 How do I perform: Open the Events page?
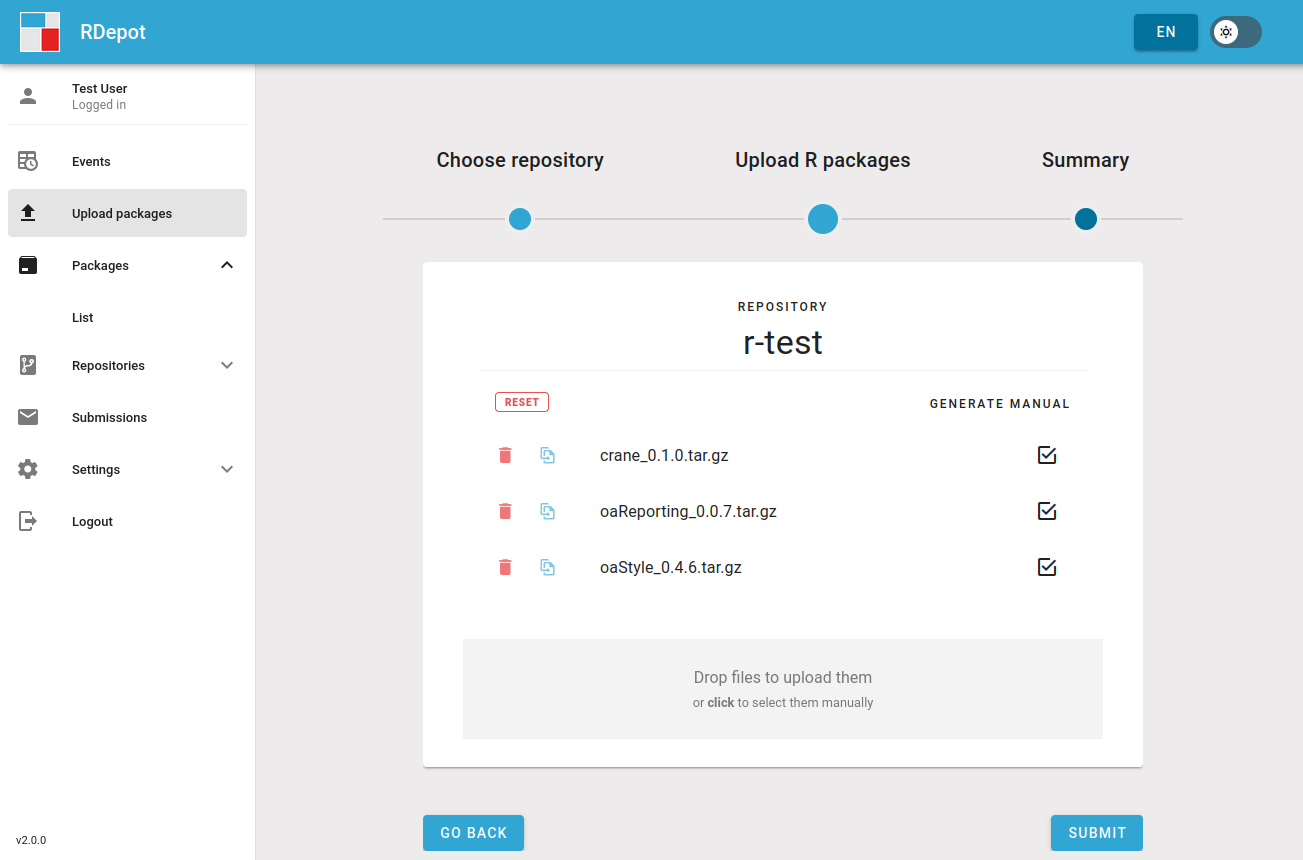91,161
